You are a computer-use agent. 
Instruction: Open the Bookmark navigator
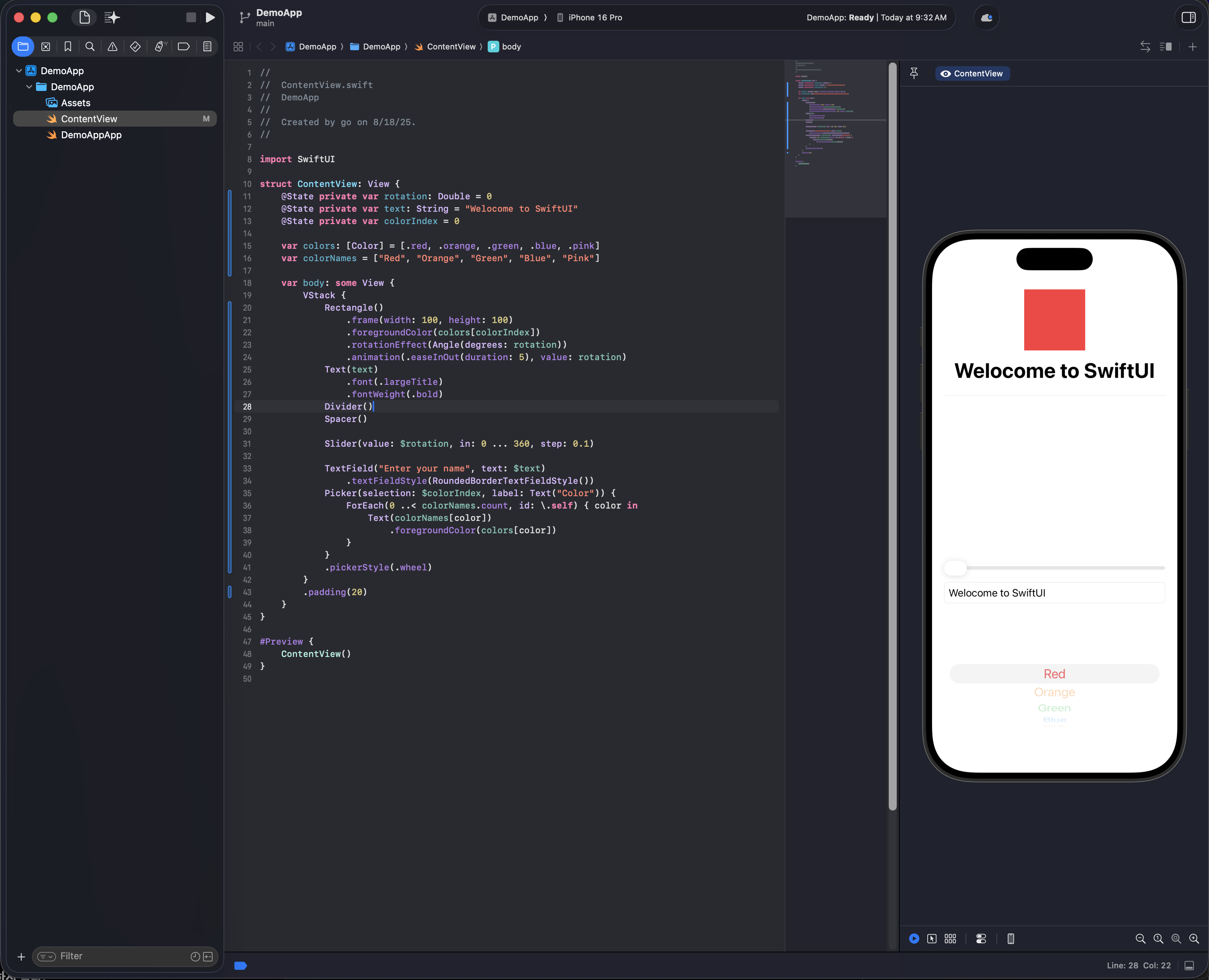68,47
